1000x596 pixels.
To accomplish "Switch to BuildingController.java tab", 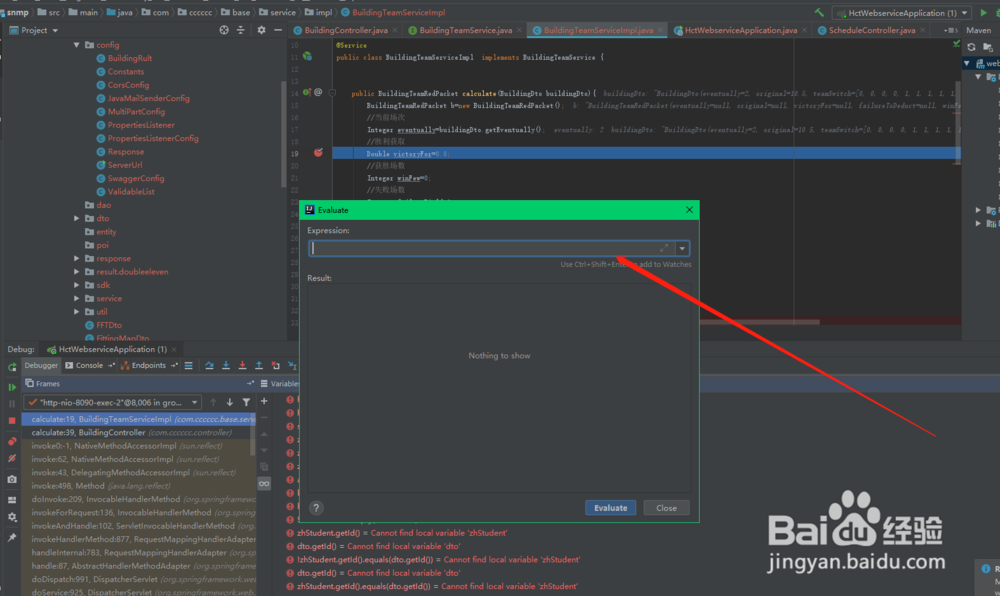I will [346, 30].
